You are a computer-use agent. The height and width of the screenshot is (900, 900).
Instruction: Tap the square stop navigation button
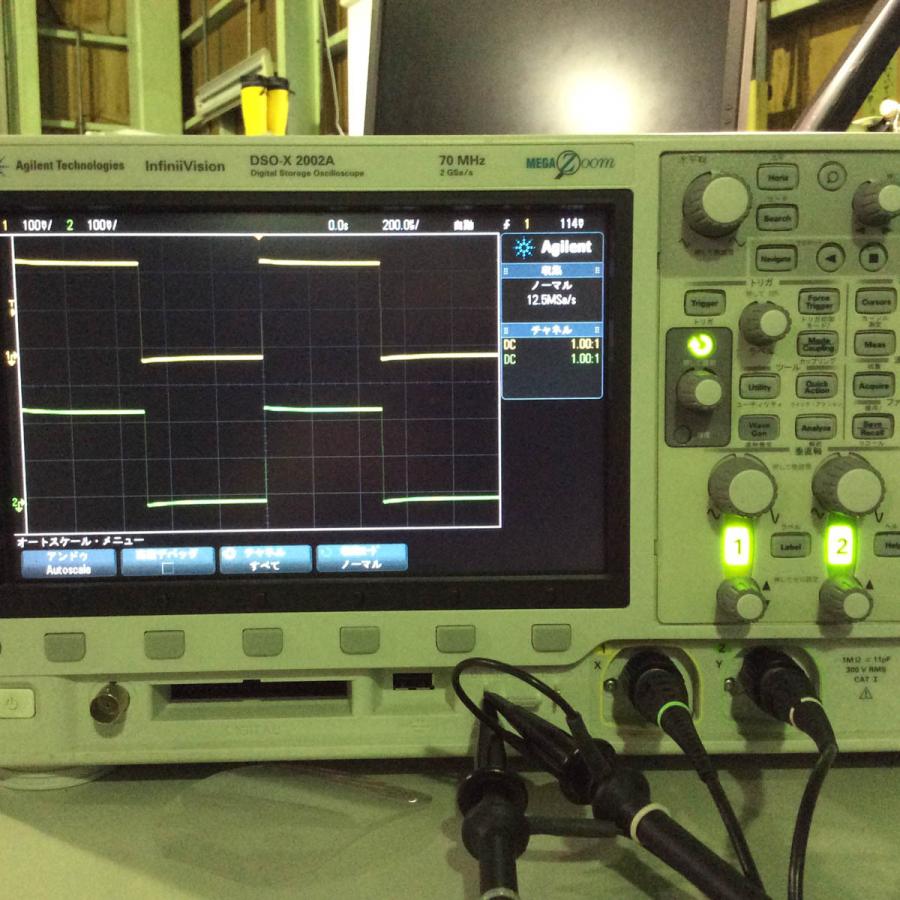pyautogui.click(x=873, y=257)
